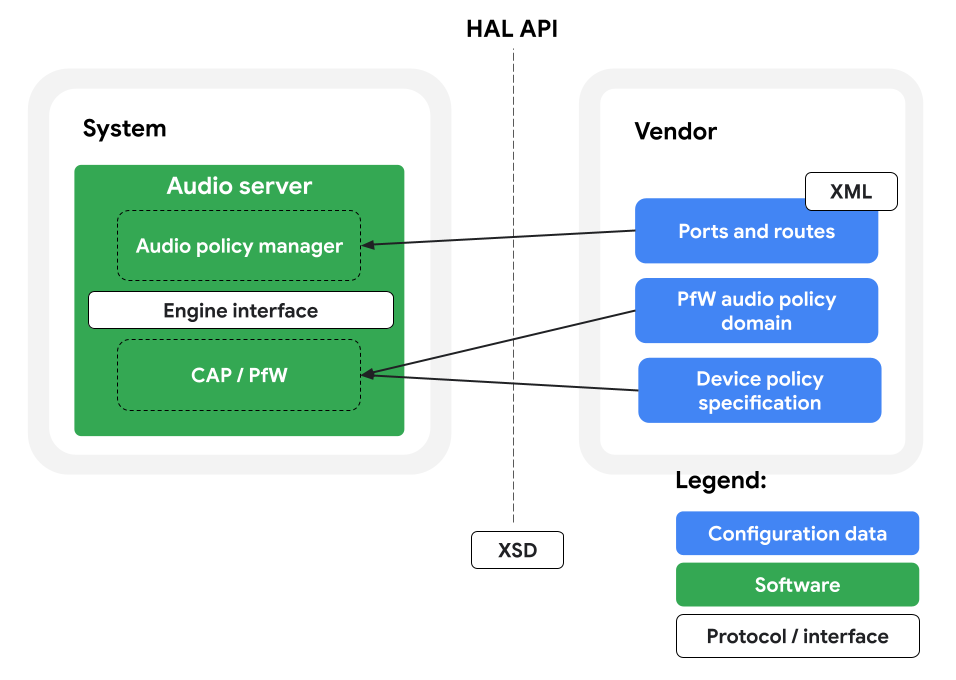This screenshot has width=956, height=680.
Task: Select the CAP / PfW component
Action: [x=239, y=376]
